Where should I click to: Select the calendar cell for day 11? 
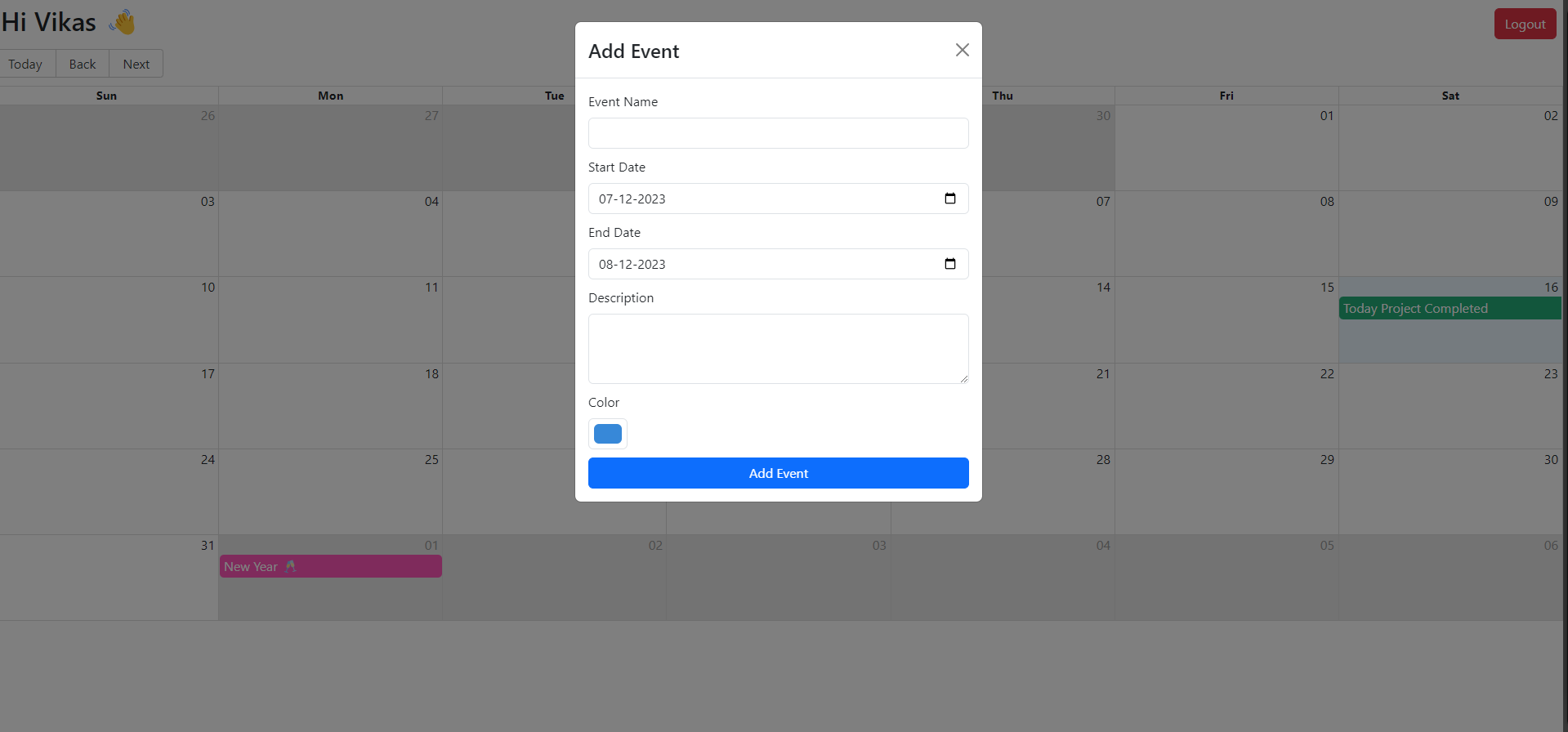click(x=331, y=320)
